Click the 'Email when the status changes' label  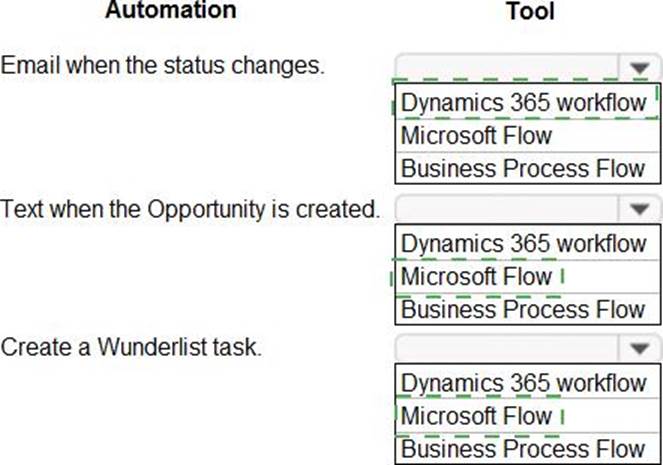click(163, 67)
